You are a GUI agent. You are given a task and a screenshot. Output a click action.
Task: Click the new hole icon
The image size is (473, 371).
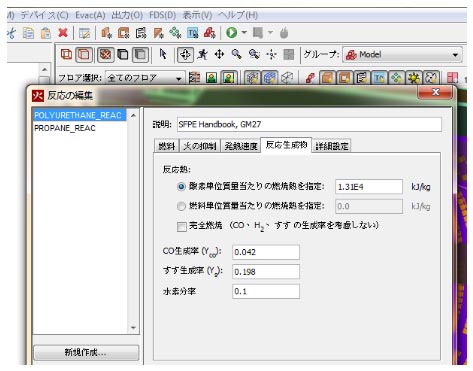(x=124, y=33)
